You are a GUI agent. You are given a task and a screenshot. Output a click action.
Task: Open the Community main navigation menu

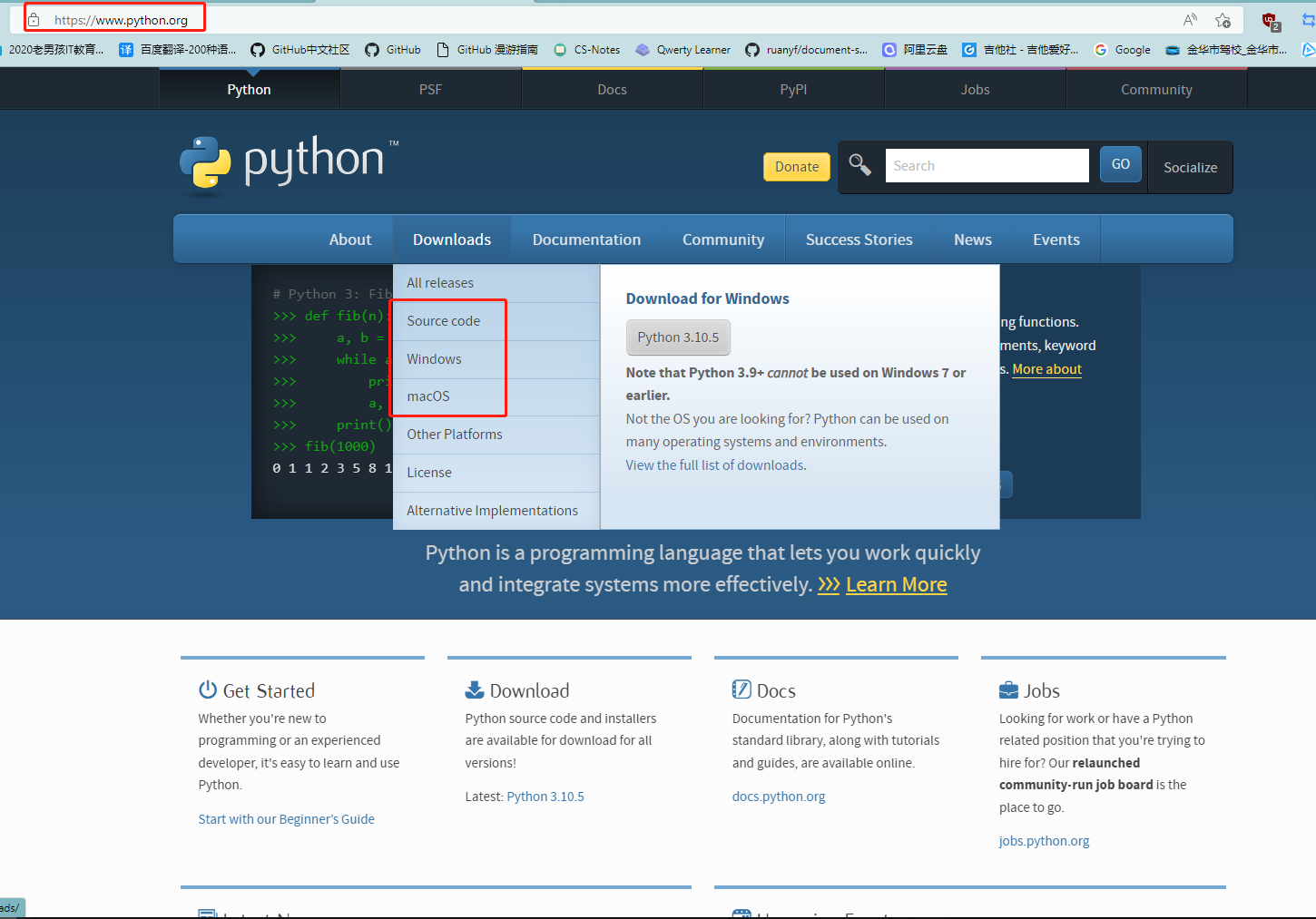click(723, 240)
